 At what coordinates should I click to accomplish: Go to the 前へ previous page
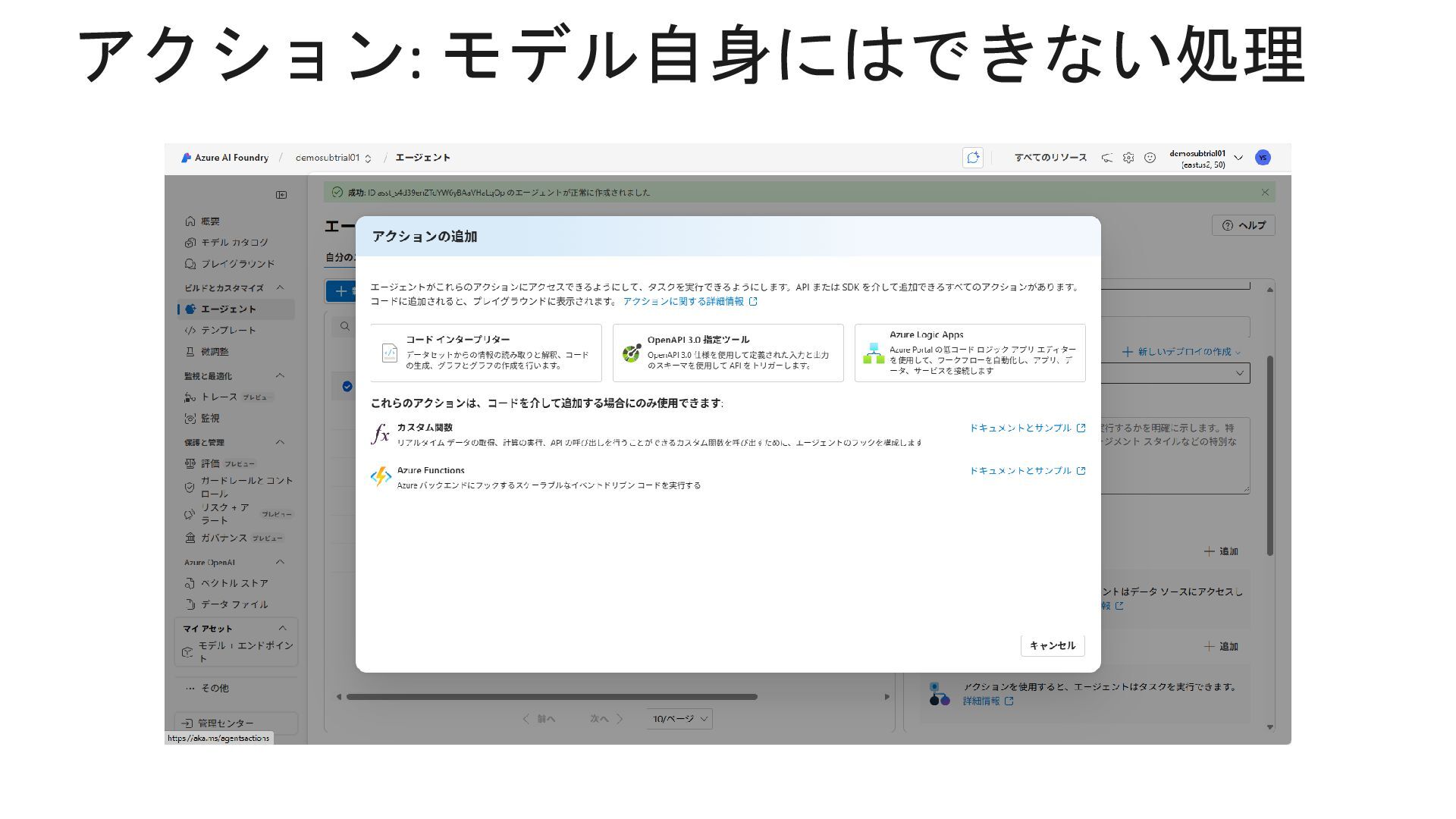tap(539, 719)
